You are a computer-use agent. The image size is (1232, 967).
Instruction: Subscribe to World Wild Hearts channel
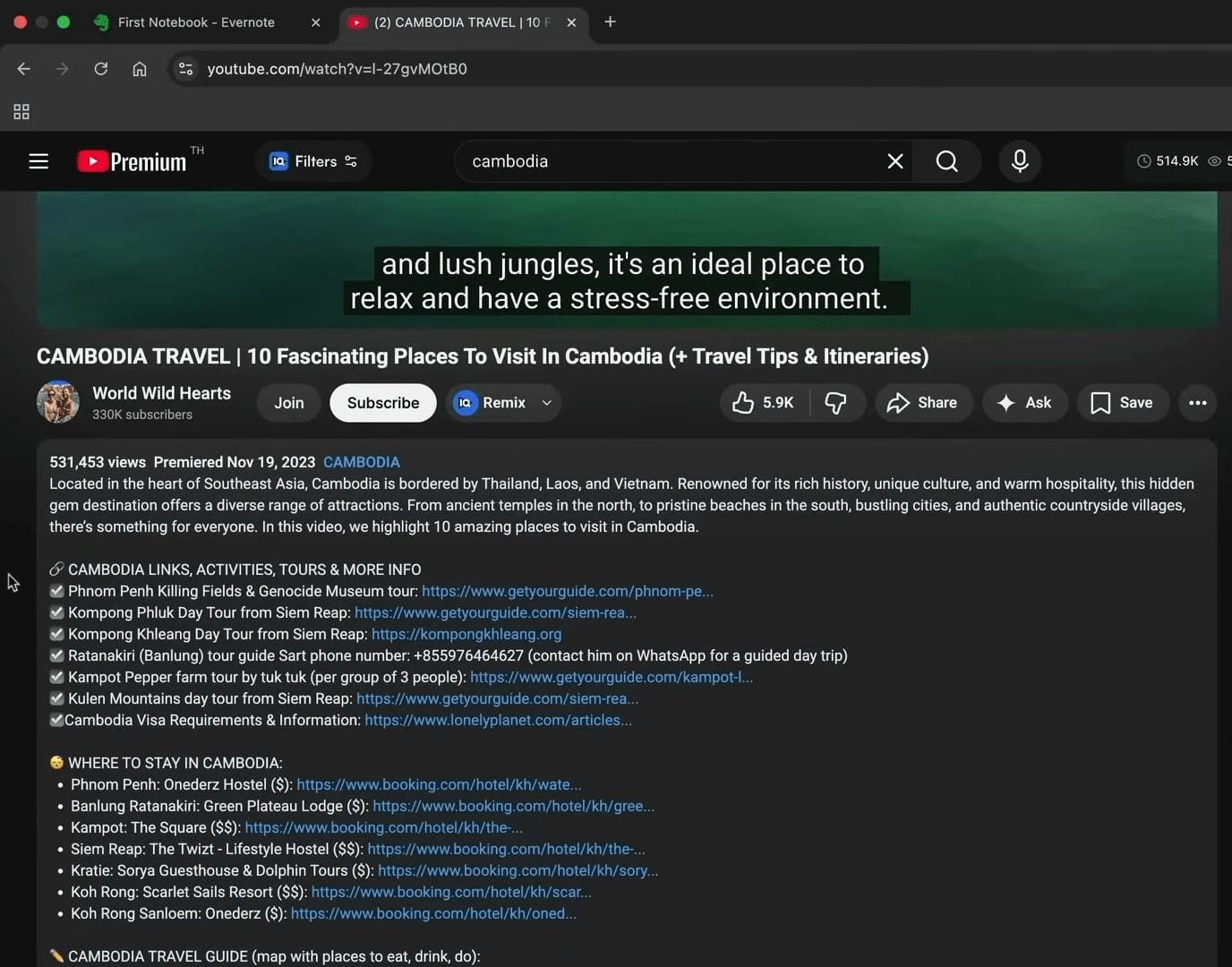click(x=382, y=403)
